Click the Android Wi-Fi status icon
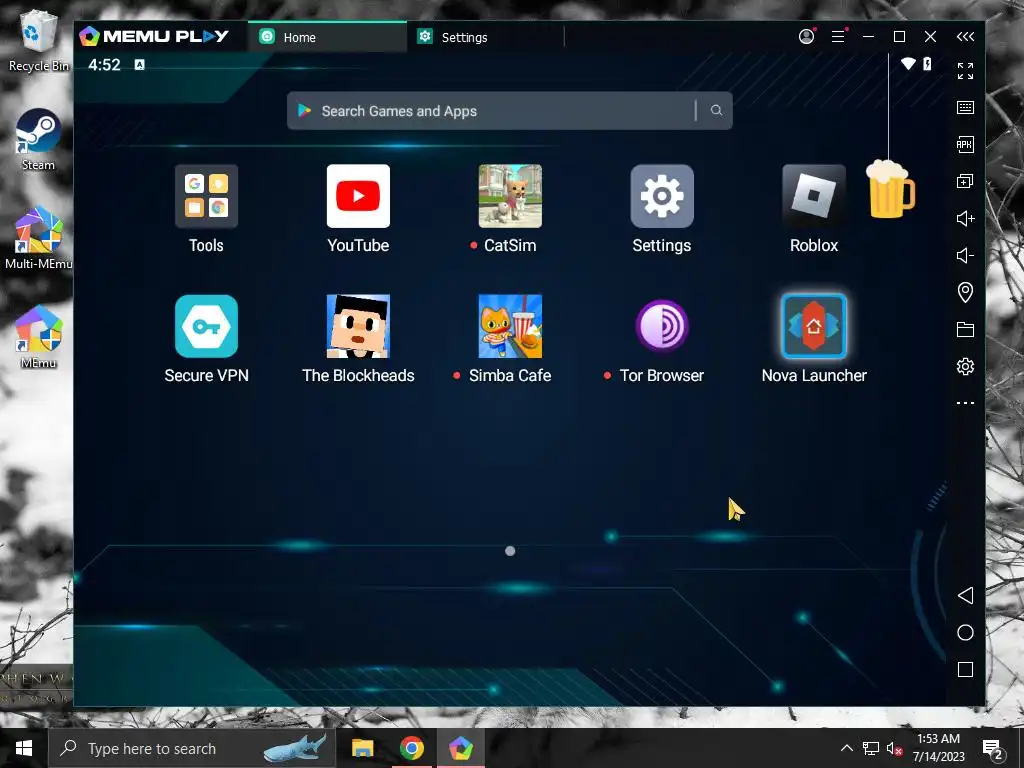 (908, 63)
